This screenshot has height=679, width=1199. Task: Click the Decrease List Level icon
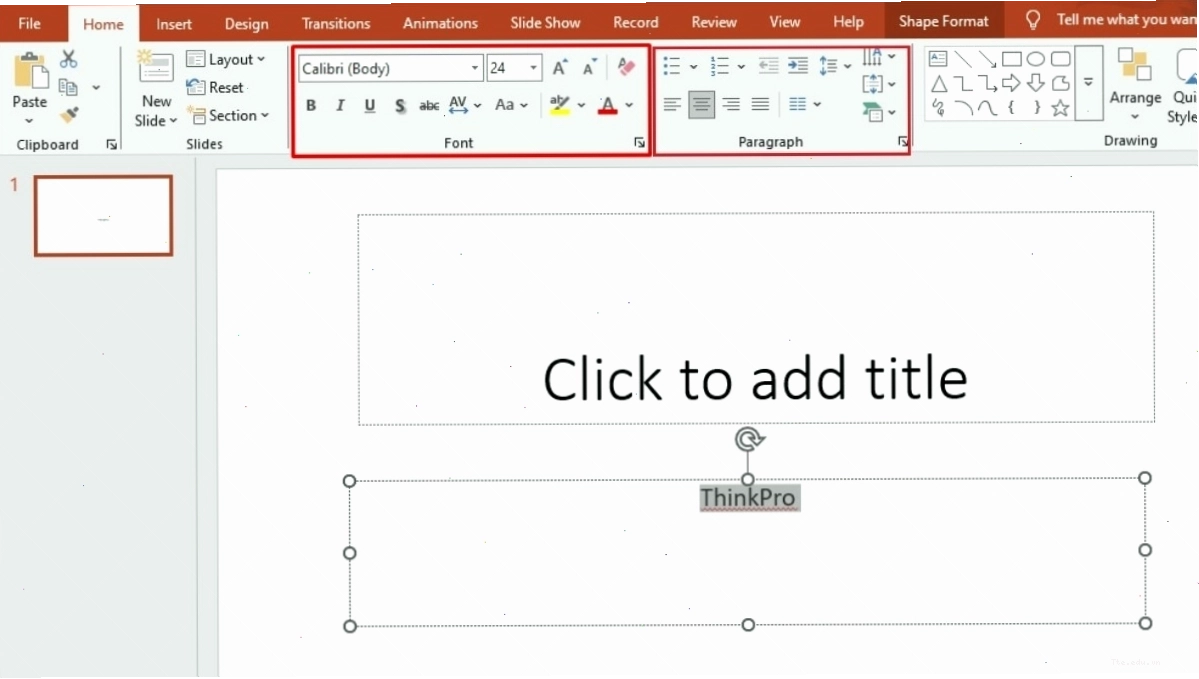768,66
